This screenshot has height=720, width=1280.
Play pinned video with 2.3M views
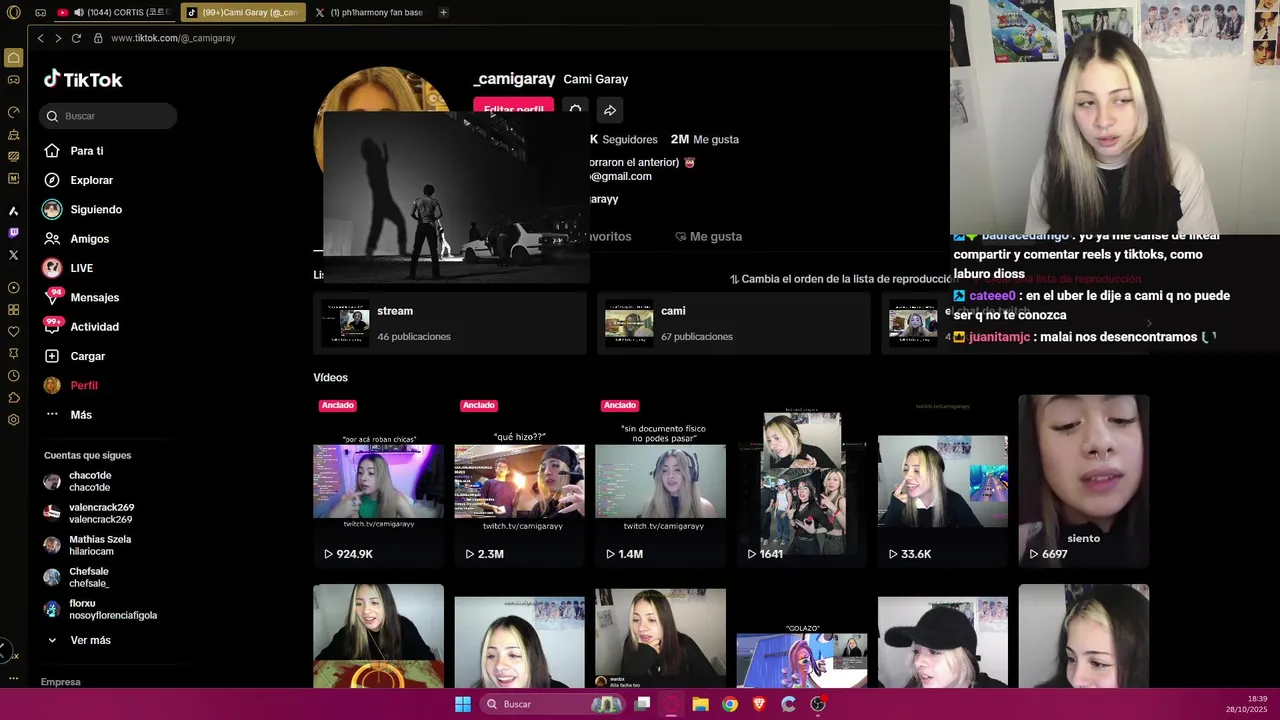pos(519,481)
